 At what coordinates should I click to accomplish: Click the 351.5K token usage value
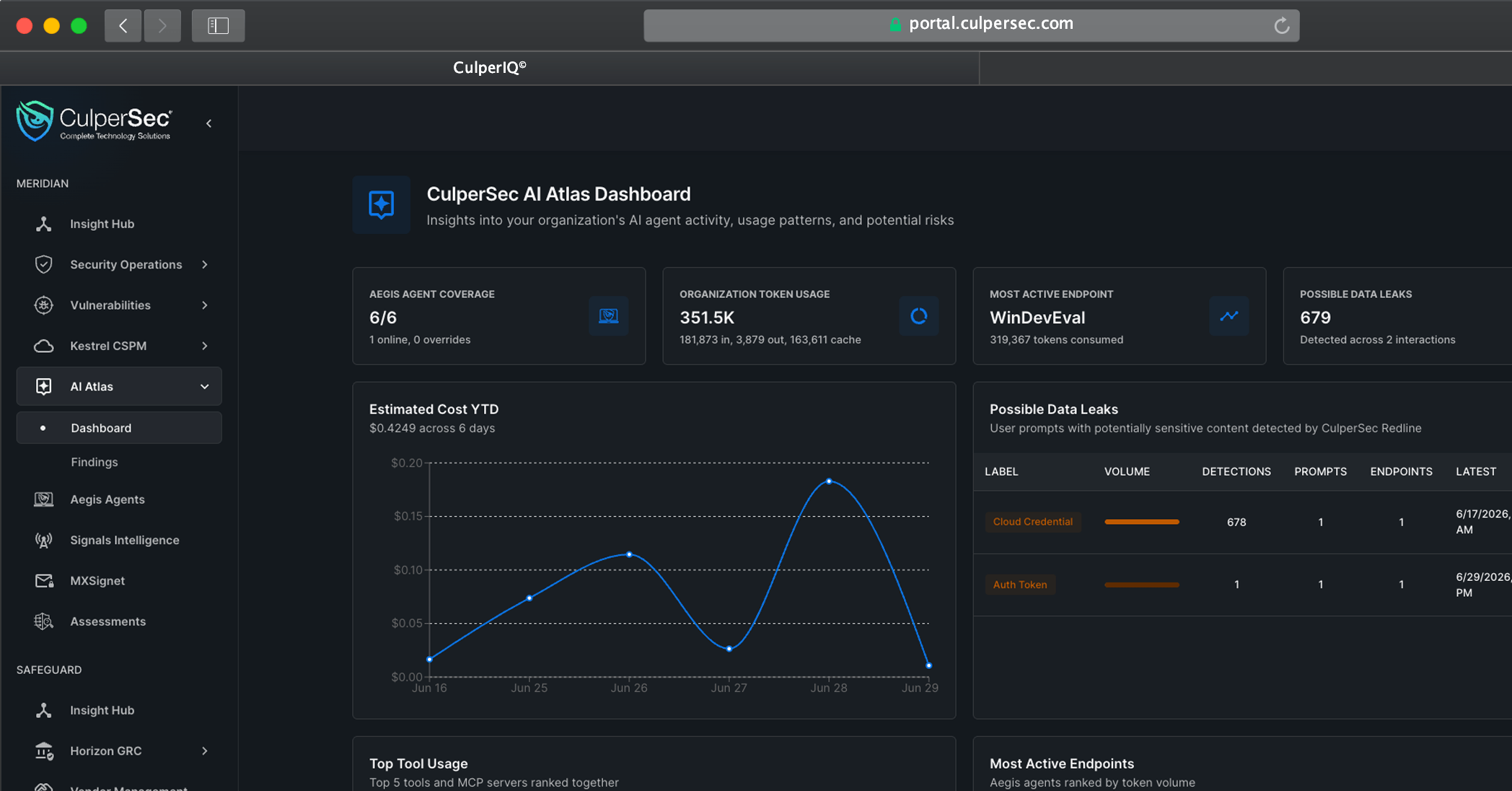707,318
